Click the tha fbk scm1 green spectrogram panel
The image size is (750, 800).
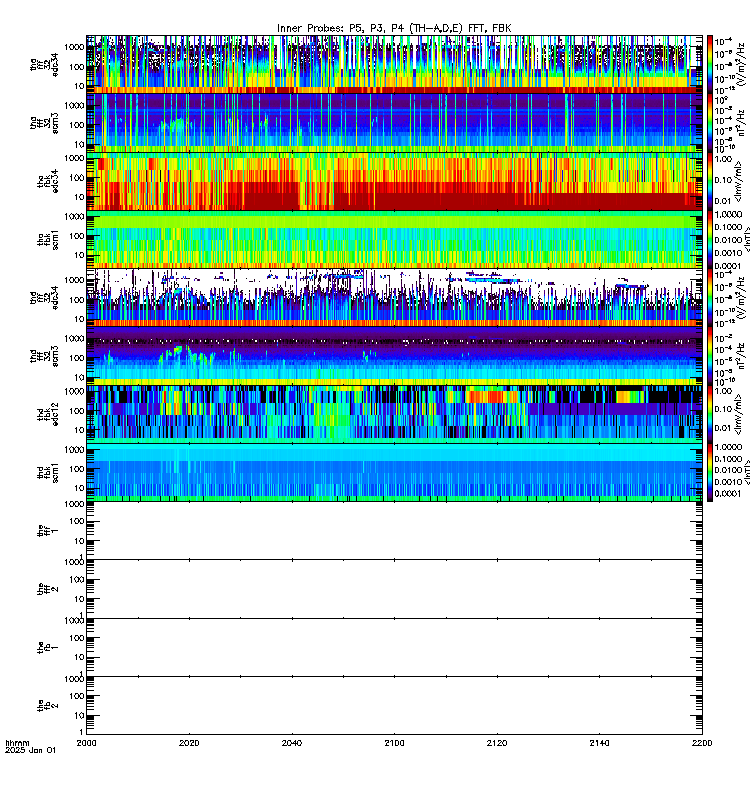coord(394,239)
